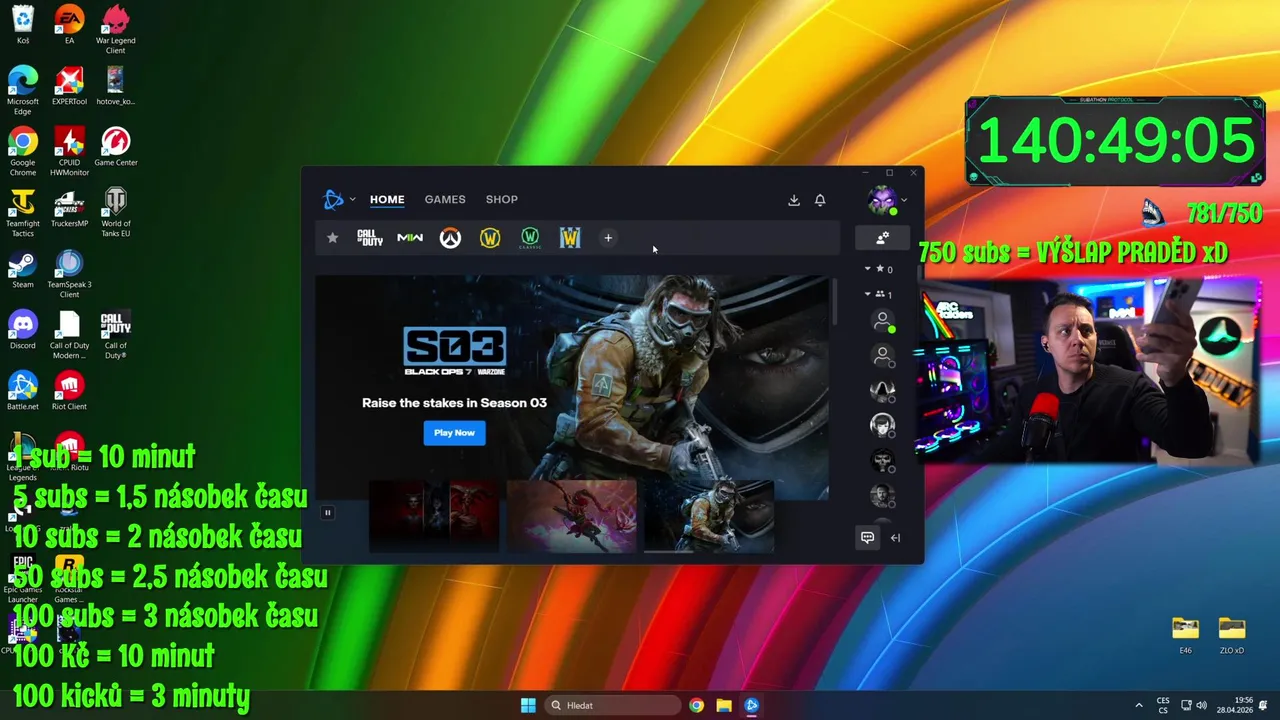Open the downloads icon in Battle.net
1280x720 pixels.
pyautogui.click(x=794, y=200)
